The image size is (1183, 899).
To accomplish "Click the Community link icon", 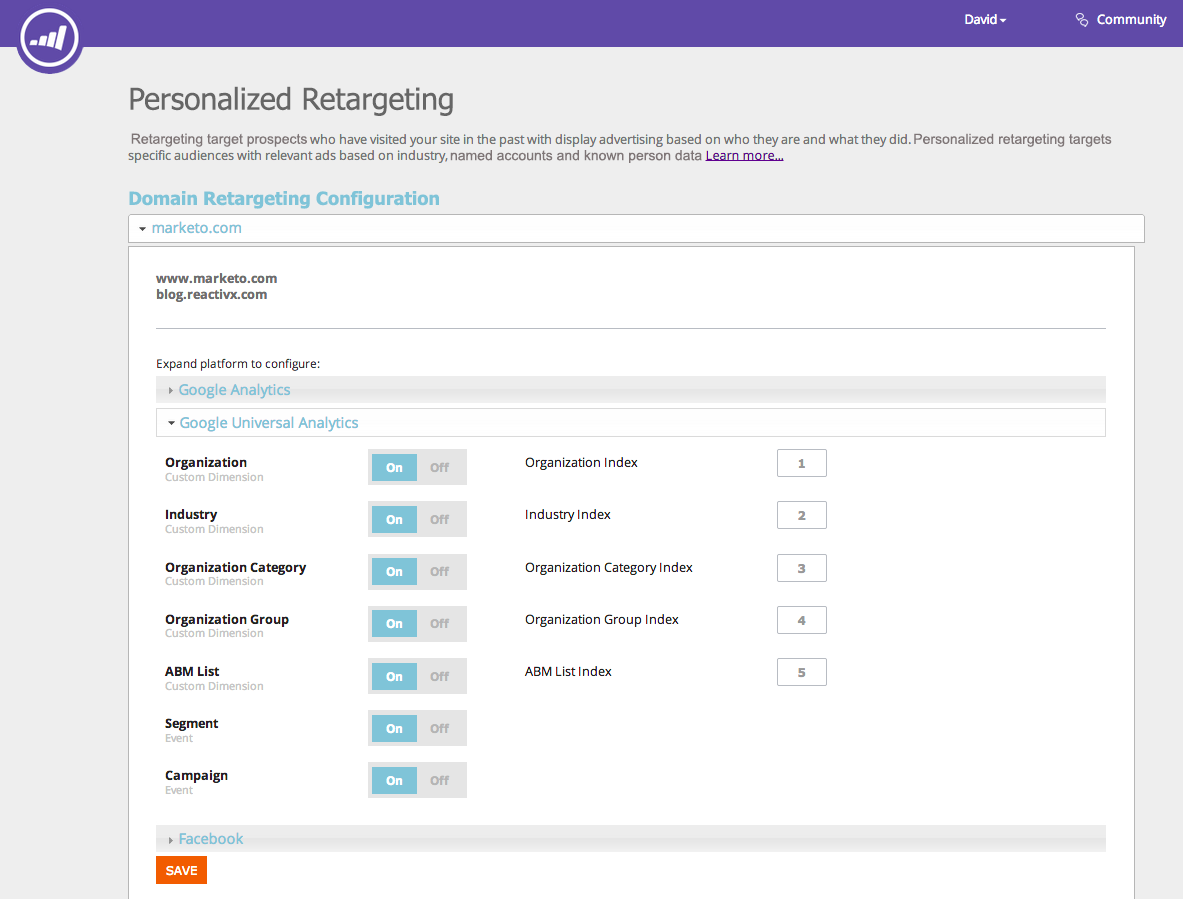I will point(1081,20).
